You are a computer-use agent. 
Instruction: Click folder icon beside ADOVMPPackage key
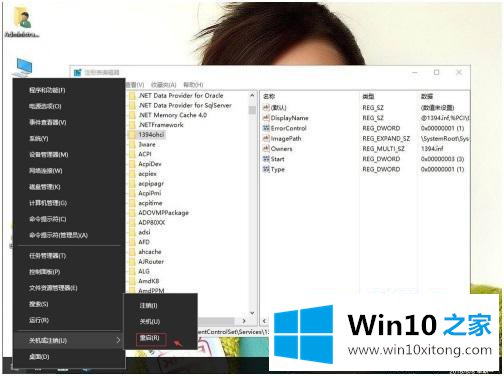[x=133, y=213]
